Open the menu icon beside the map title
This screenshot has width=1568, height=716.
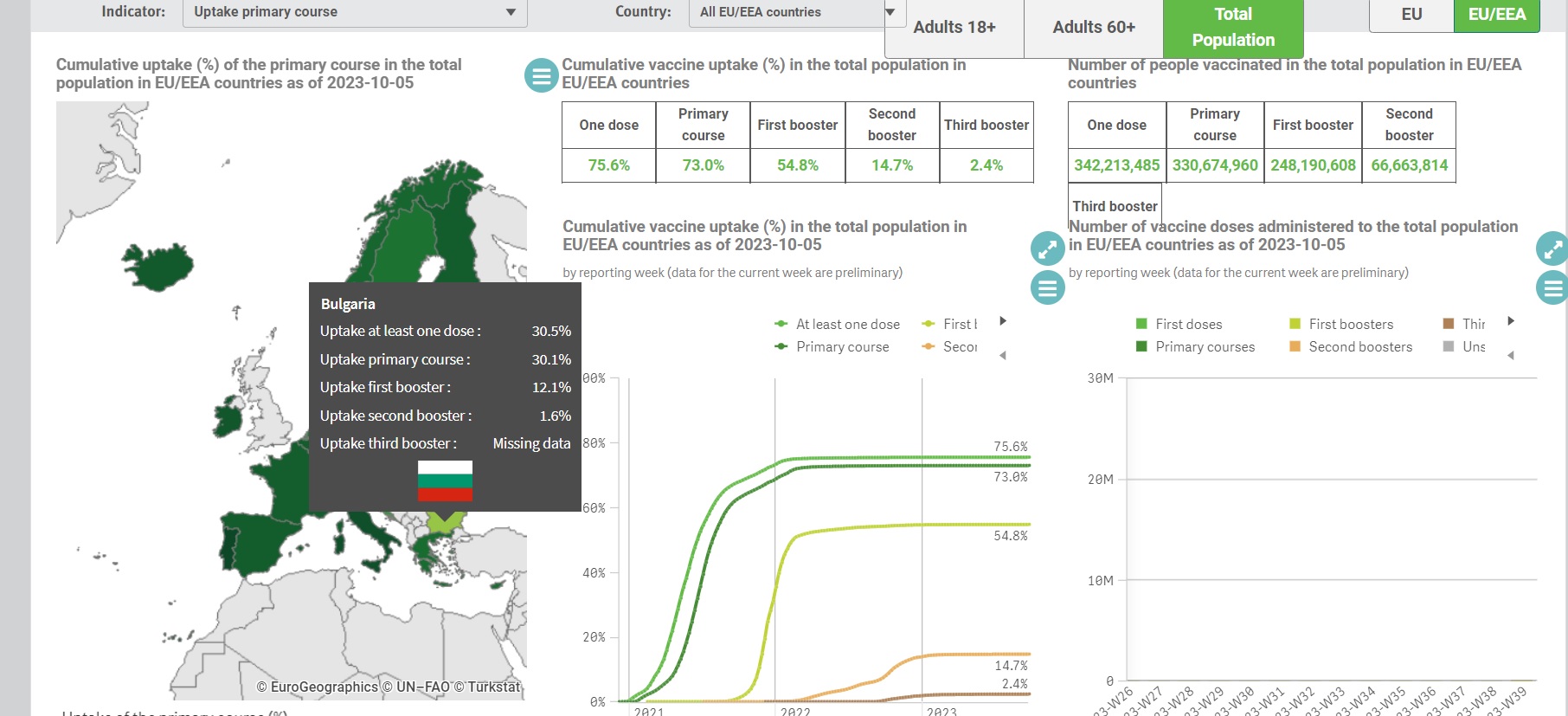click(x=542, y=76)
